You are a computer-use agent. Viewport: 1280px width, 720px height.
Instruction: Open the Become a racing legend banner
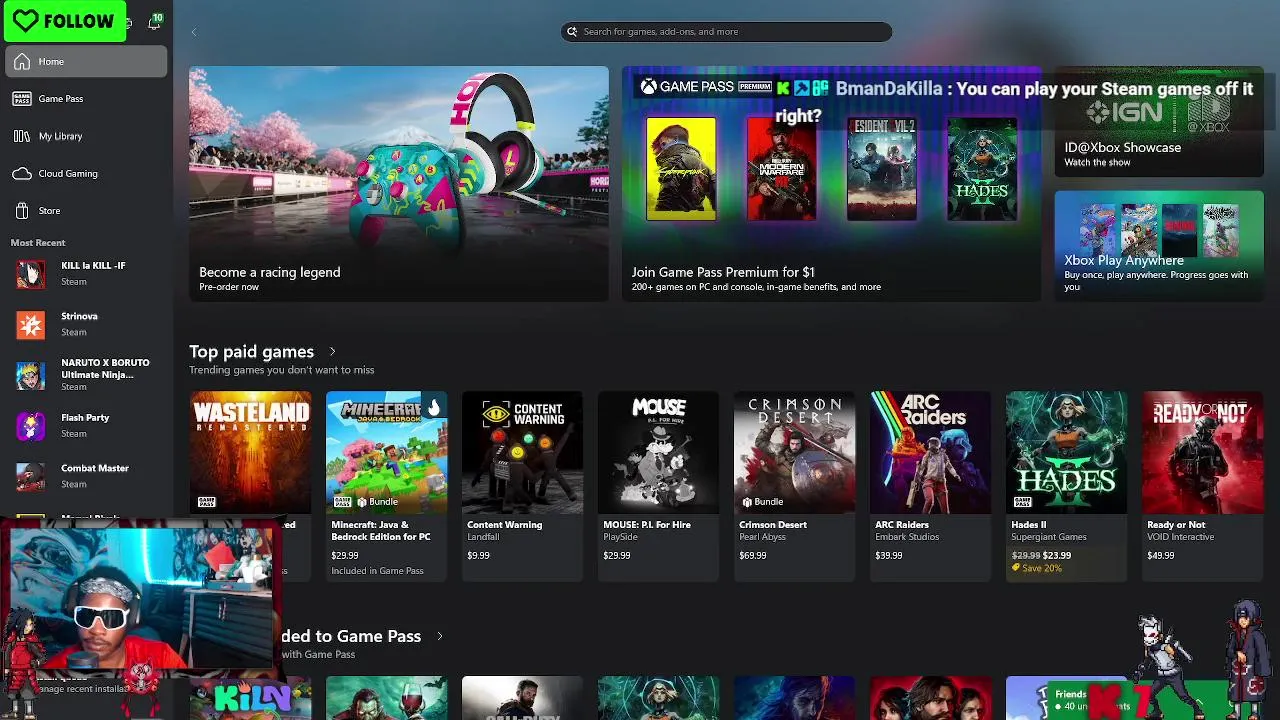[399, 184]
